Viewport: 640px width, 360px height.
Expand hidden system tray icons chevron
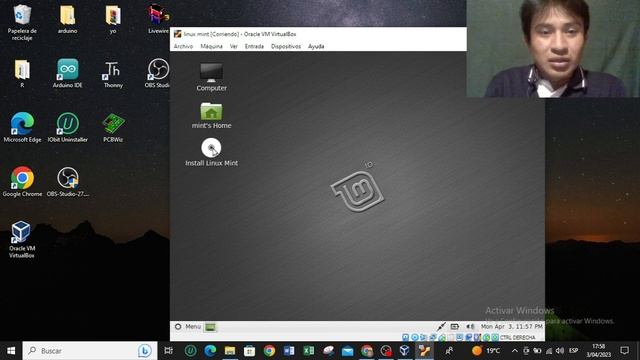coord(515,351)
